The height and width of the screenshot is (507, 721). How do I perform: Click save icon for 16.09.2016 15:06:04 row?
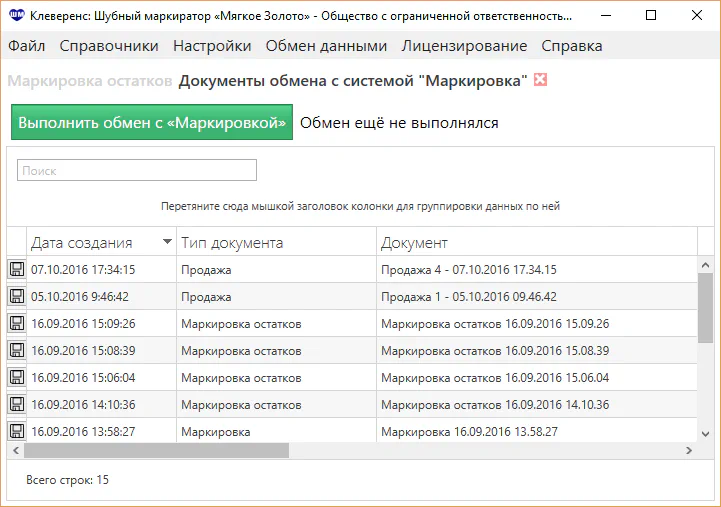coord(17,377)
